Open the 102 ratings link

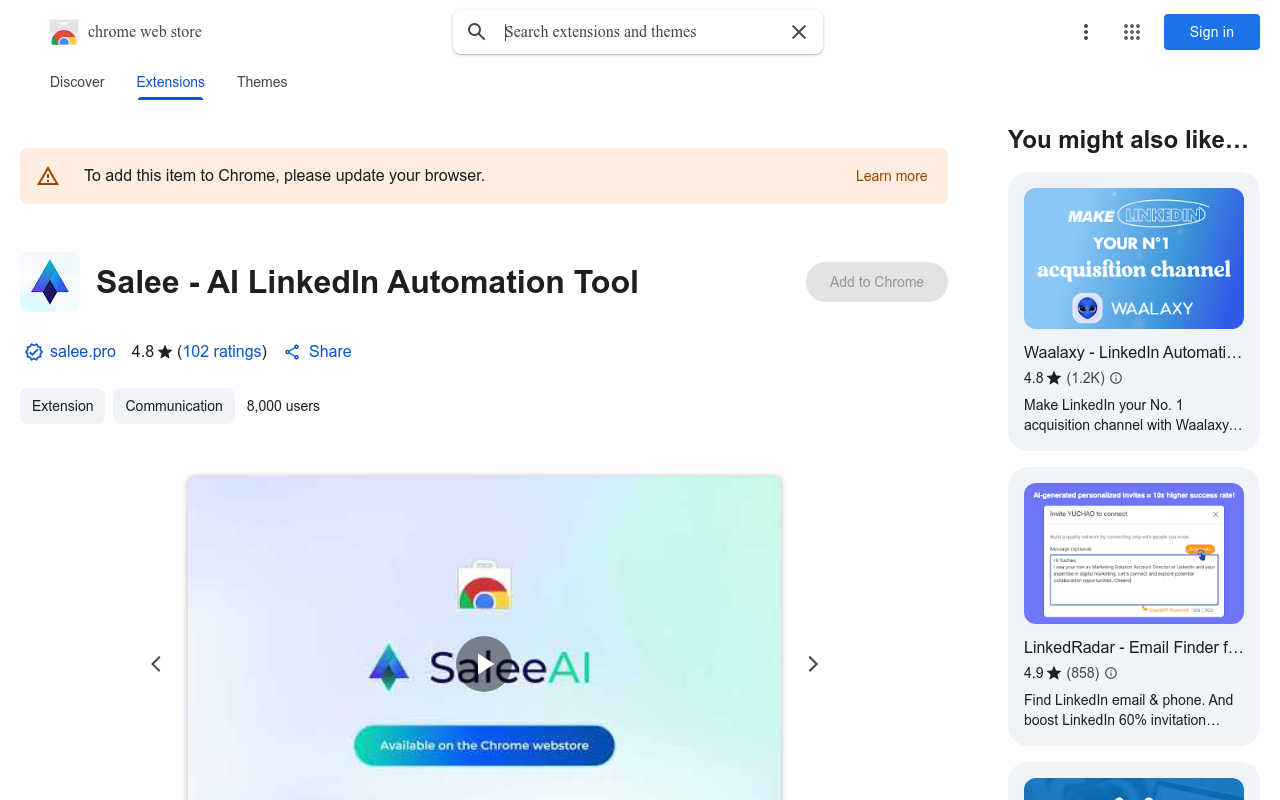[x=222, y=352]
